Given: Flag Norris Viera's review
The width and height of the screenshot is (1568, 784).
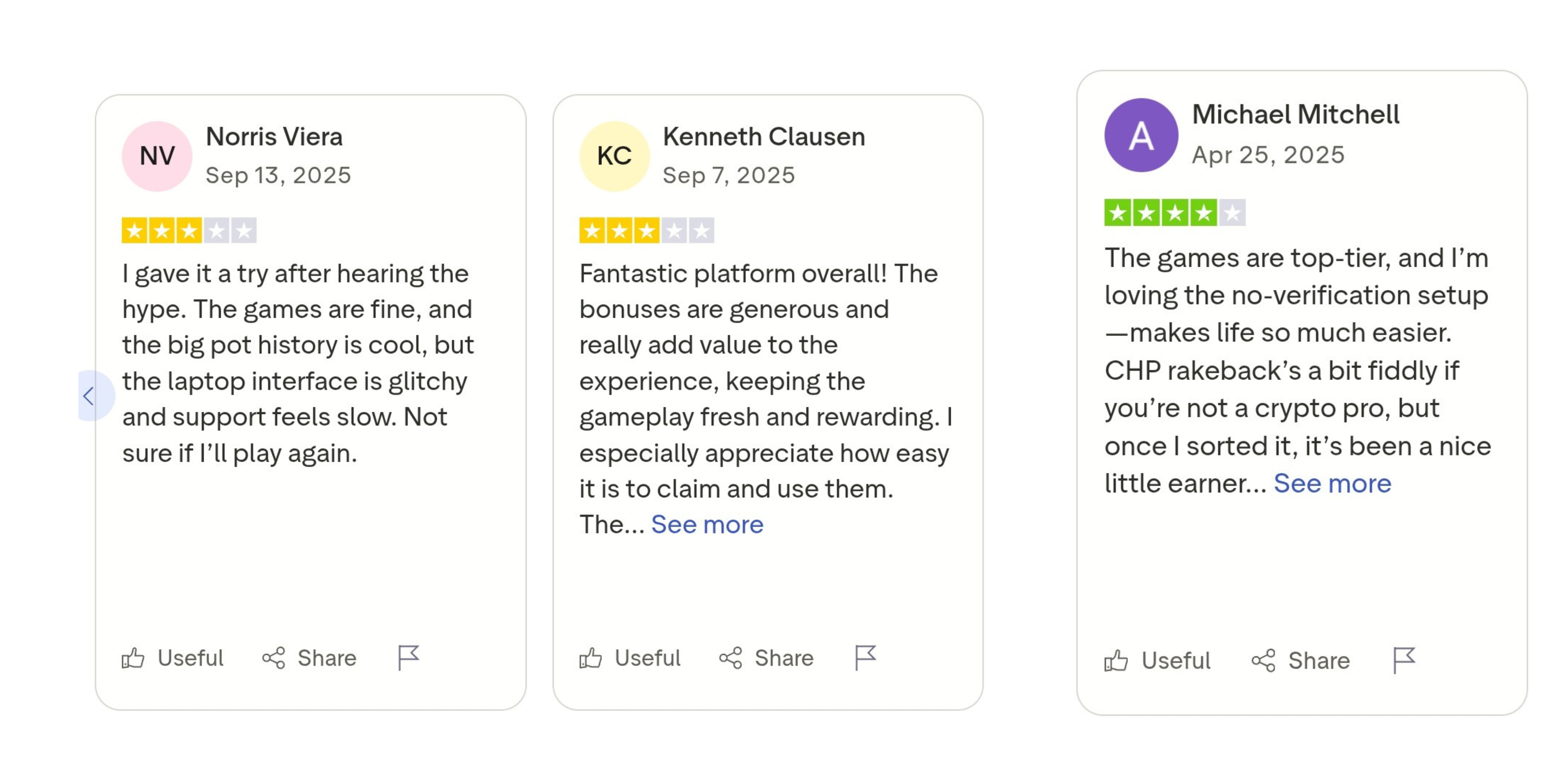Looking at the screenshot, I should click(408, 657).
